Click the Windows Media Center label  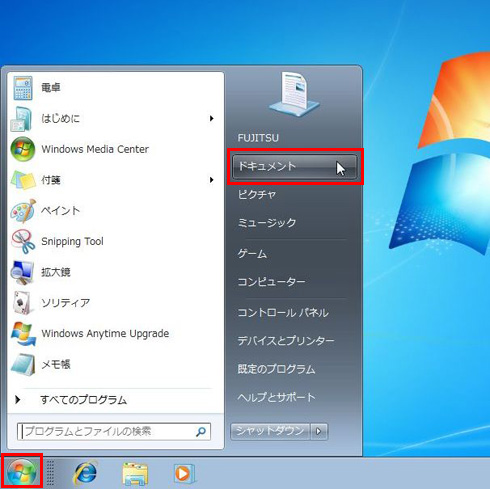tap(95, 149)
